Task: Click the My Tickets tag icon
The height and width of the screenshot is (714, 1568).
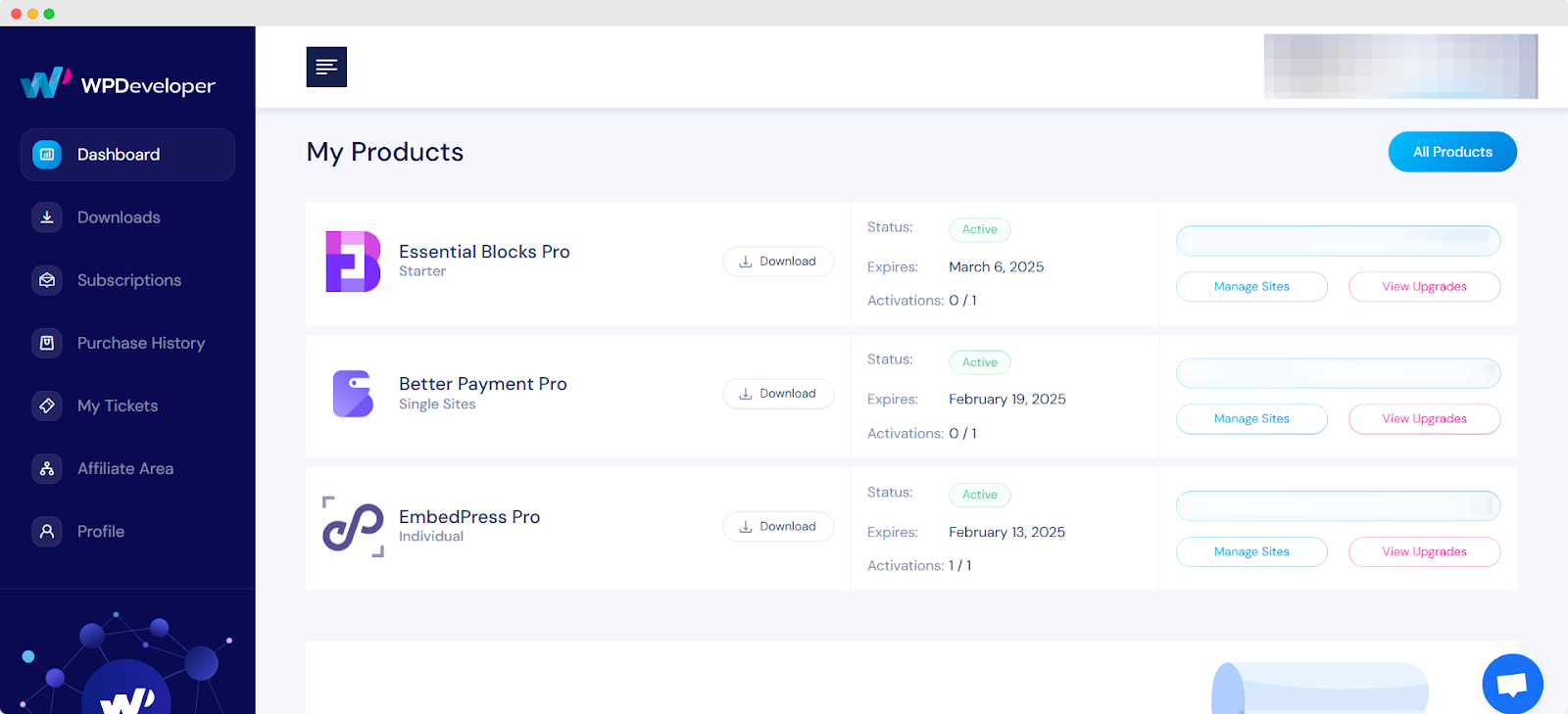Action: click(x=46, y=405)
